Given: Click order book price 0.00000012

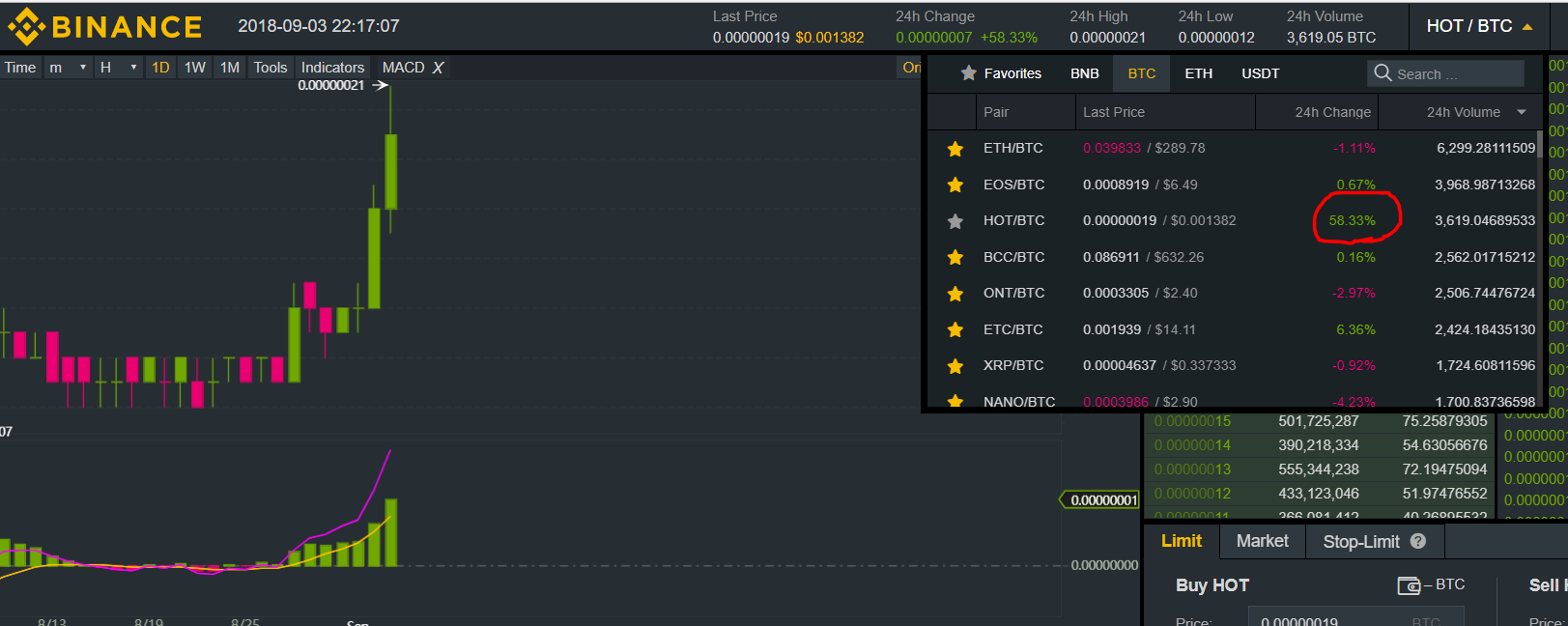Looking at the screenshot, I should coord(1192,494).
